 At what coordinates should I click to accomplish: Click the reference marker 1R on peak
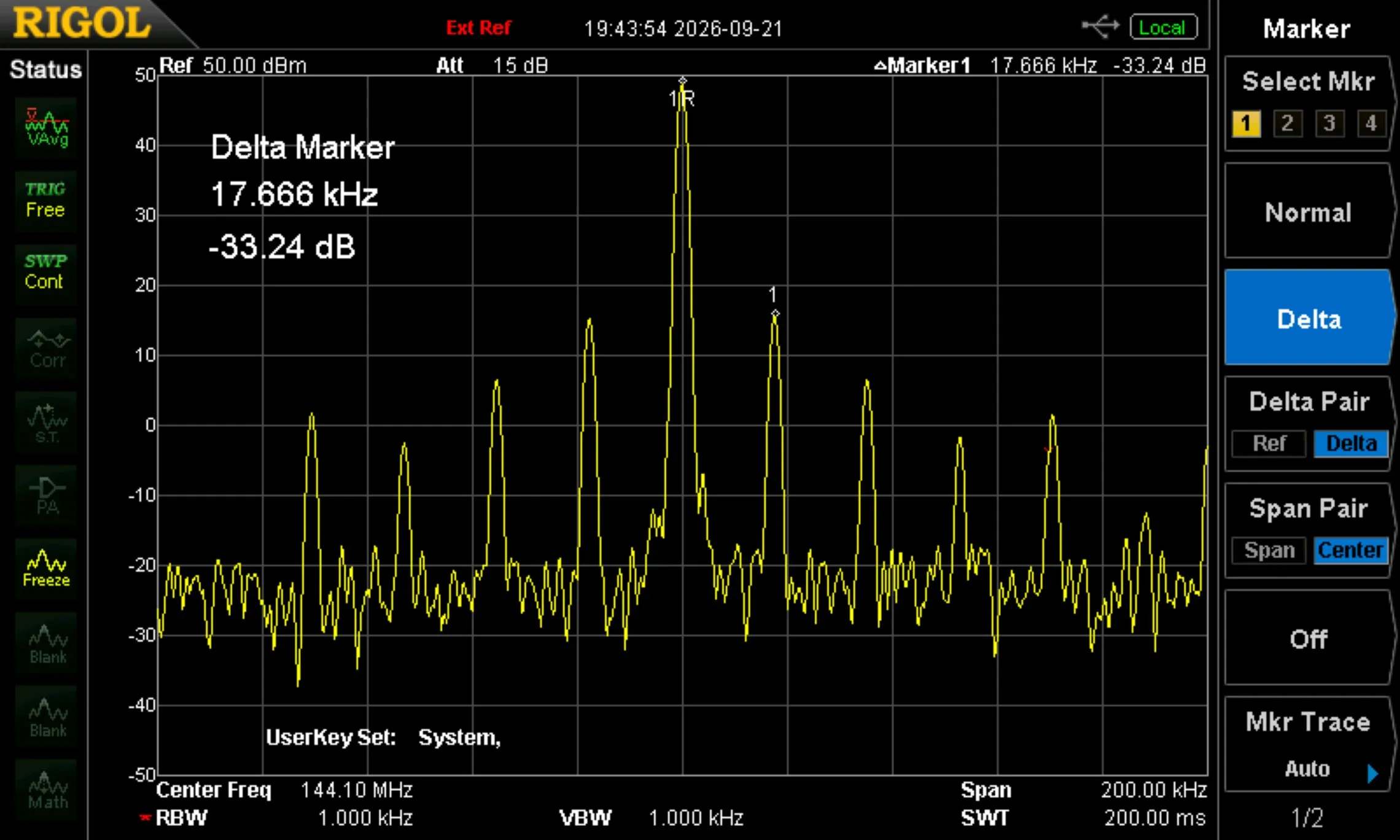coord(682,91)
